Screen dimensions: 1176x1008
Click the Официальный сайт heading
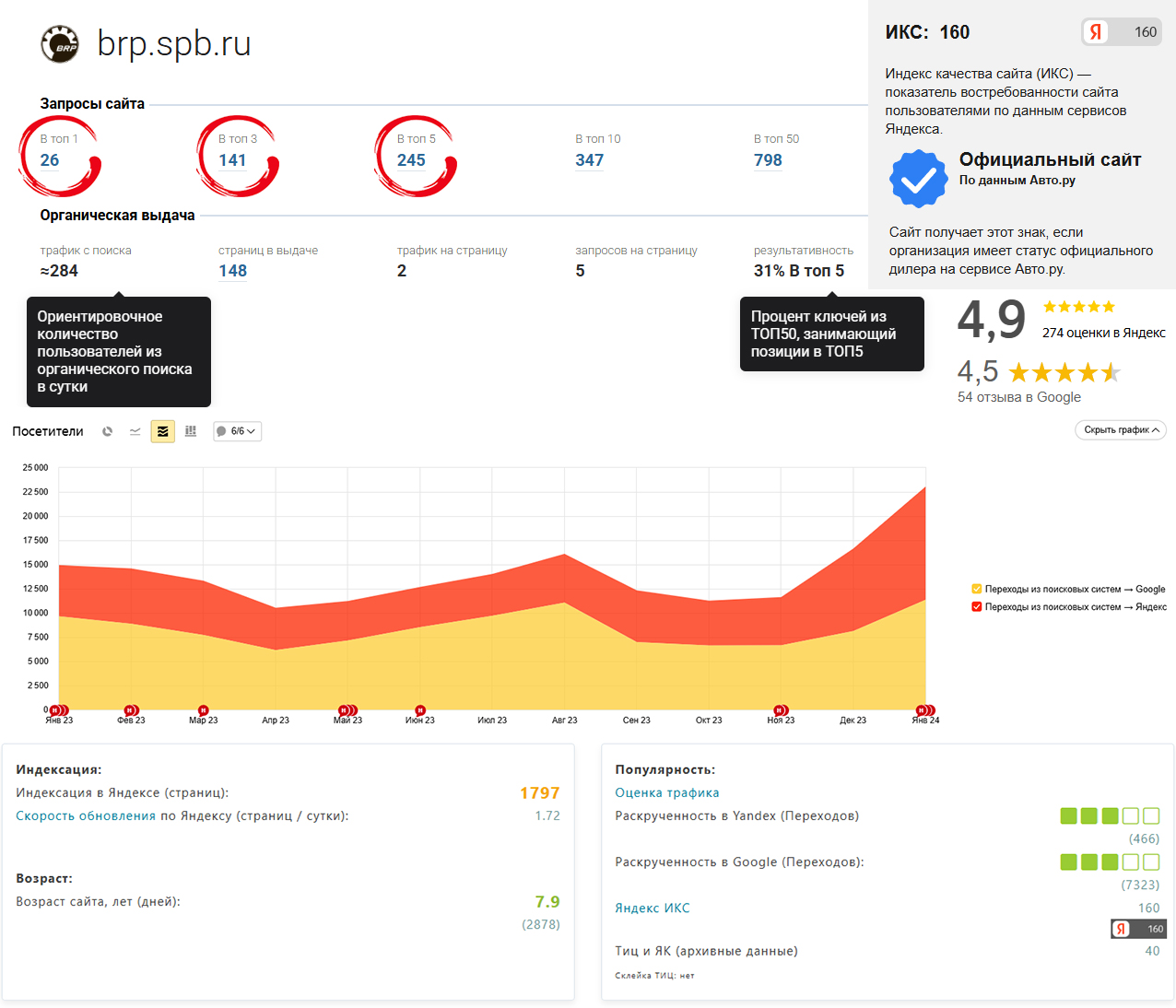pos(1050,159)
